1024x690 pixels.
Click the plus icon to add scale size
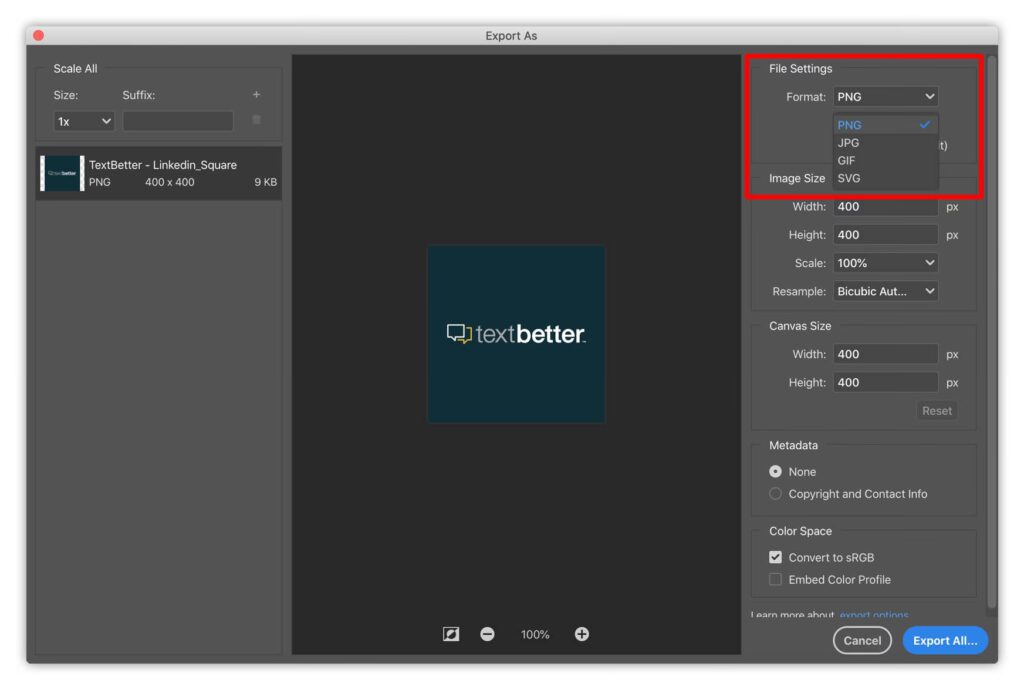256,95
